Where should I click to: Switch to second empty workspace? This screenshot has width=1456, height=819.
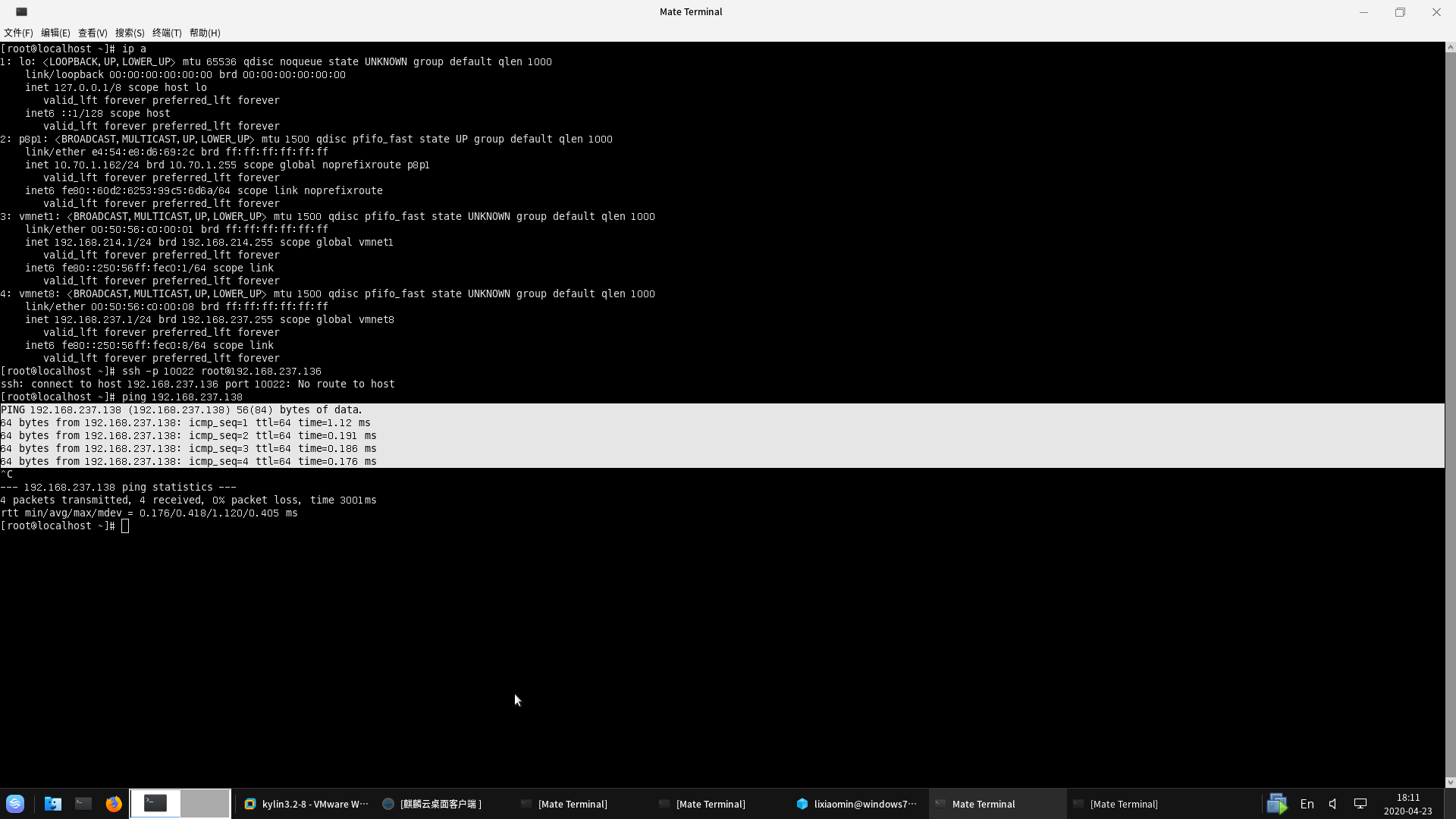click(206, 803)
